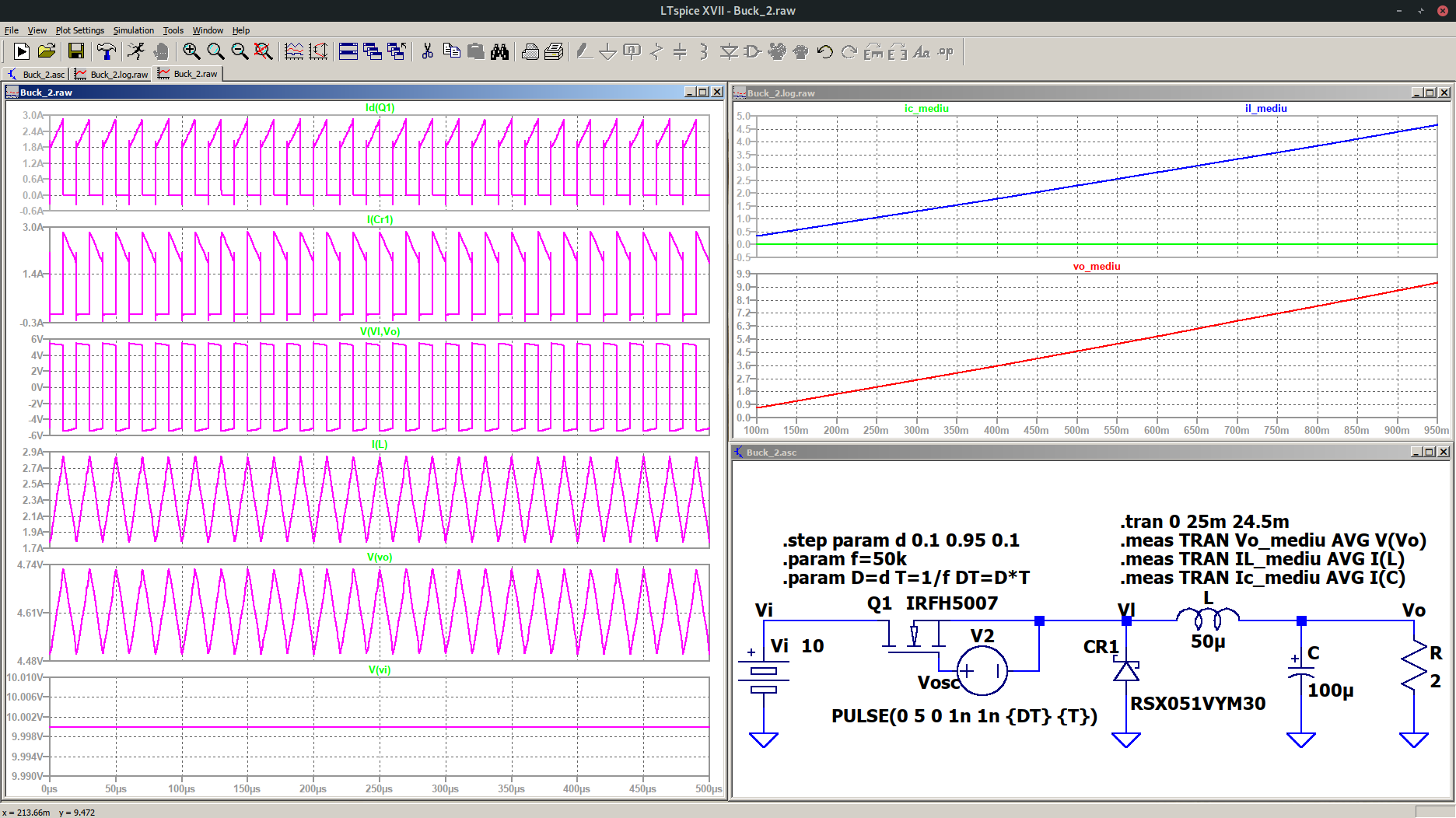Click the .step param d directive

tap(901, 540)
